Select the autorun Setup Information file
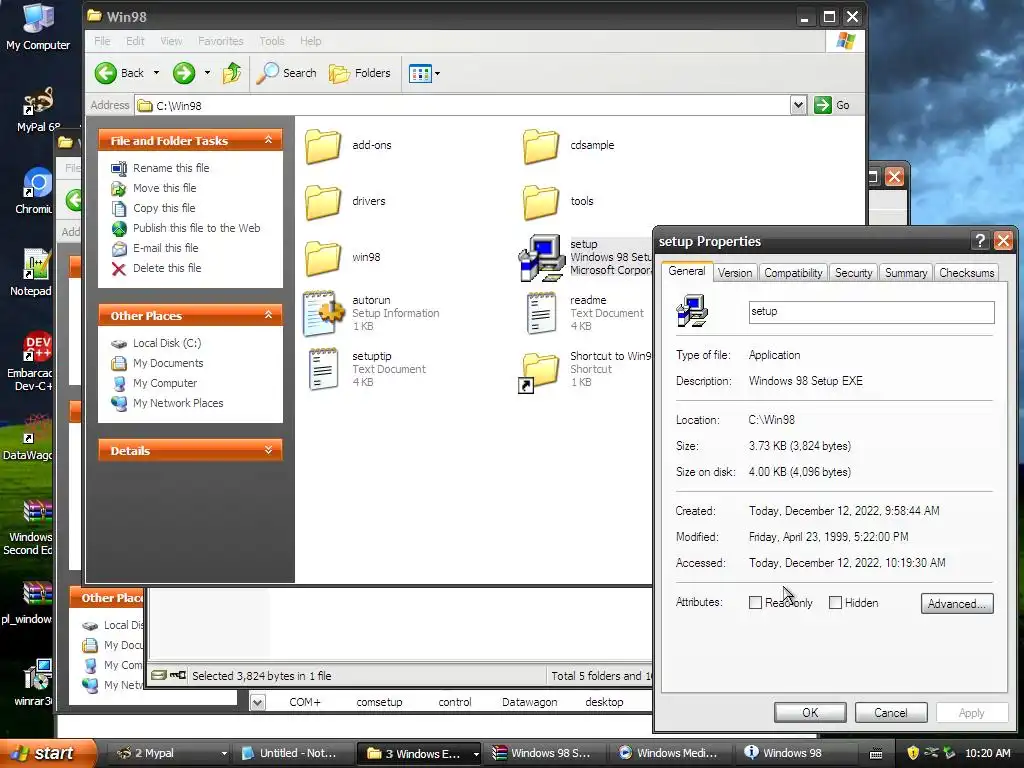This screenshot has width=1024, height=768. 323,313
